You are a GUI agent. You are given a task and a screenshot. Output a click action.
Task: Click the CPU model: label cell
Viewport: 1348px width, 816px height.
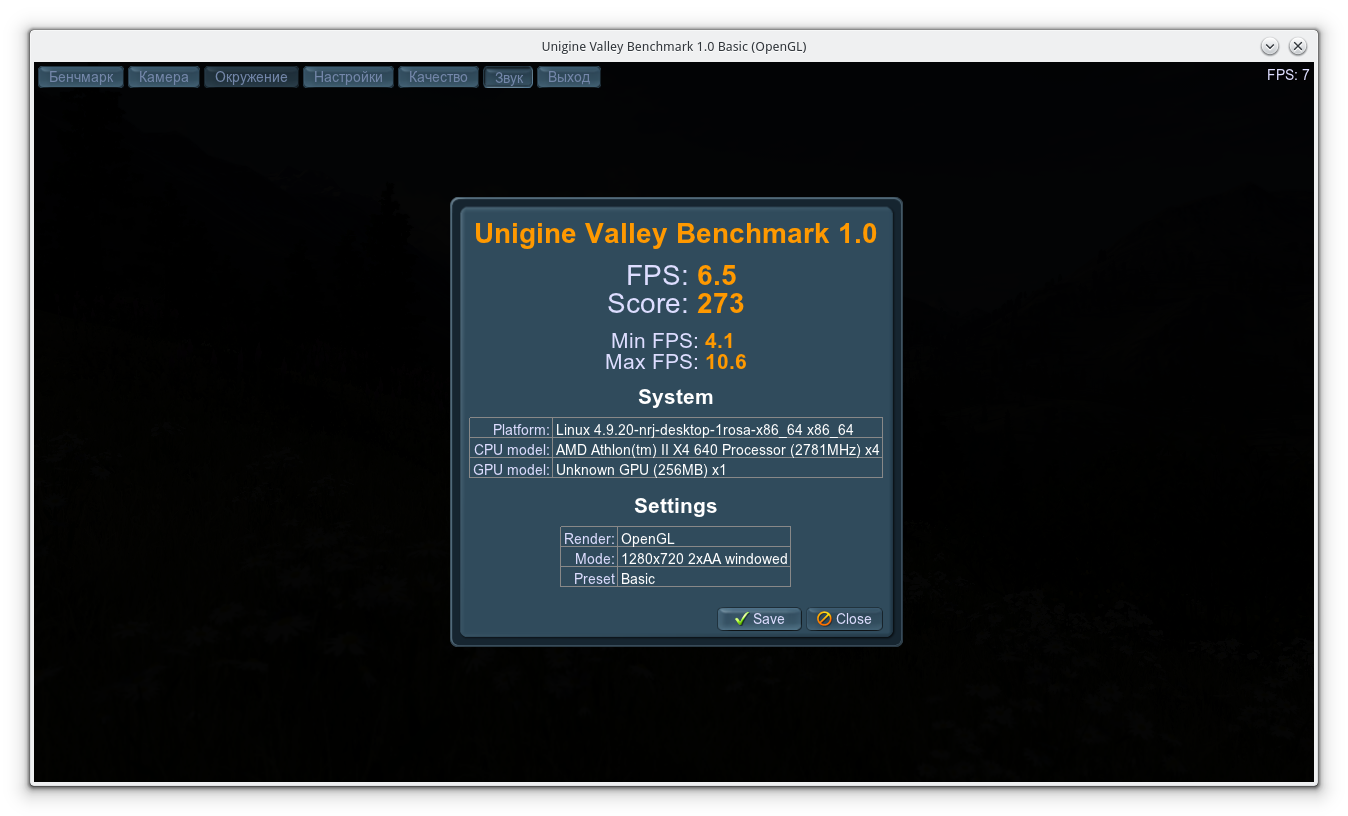[x=511, y=449]
